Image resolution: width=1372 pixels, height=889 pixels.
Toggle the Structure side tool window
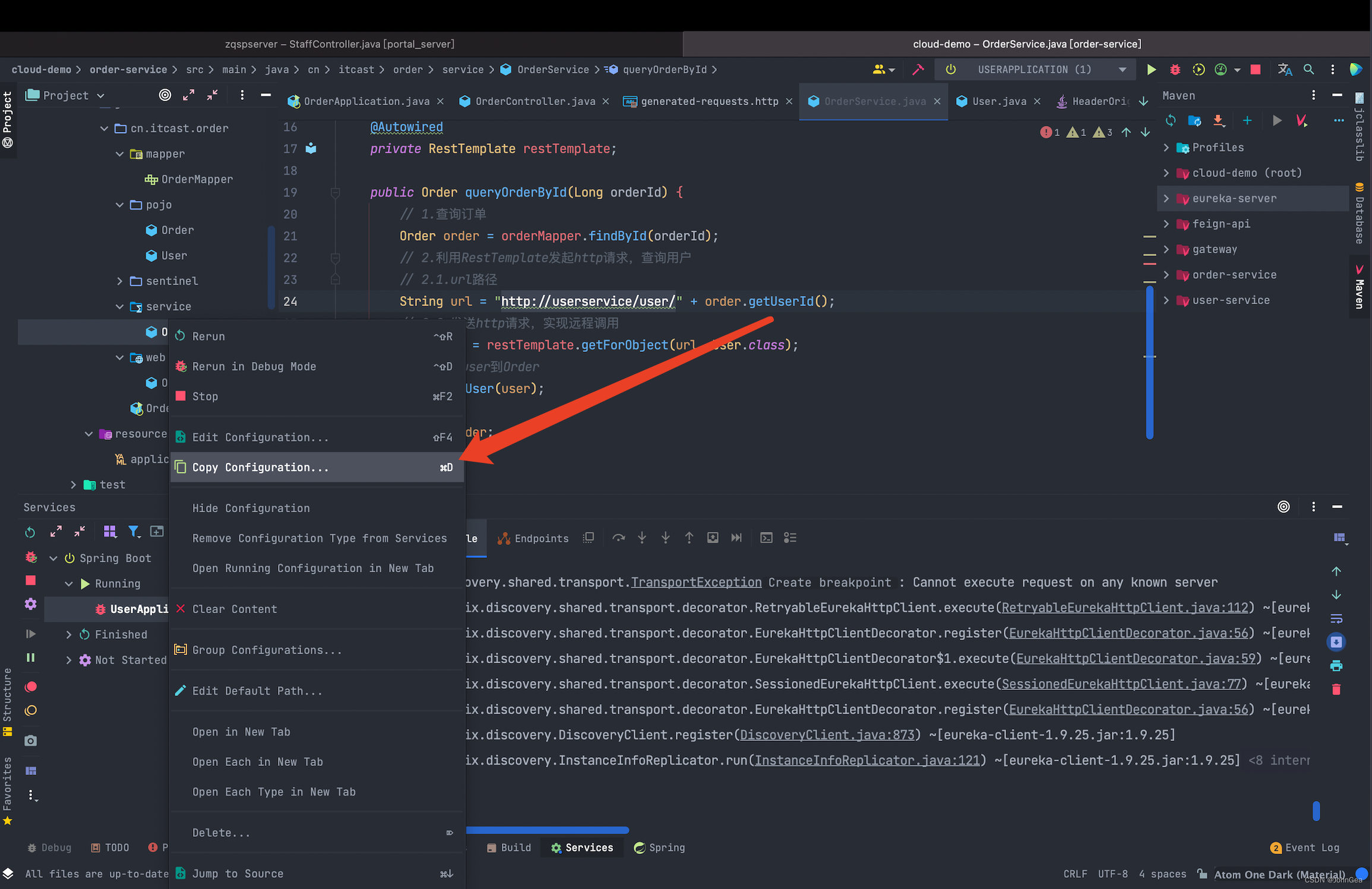click(7, 702)
